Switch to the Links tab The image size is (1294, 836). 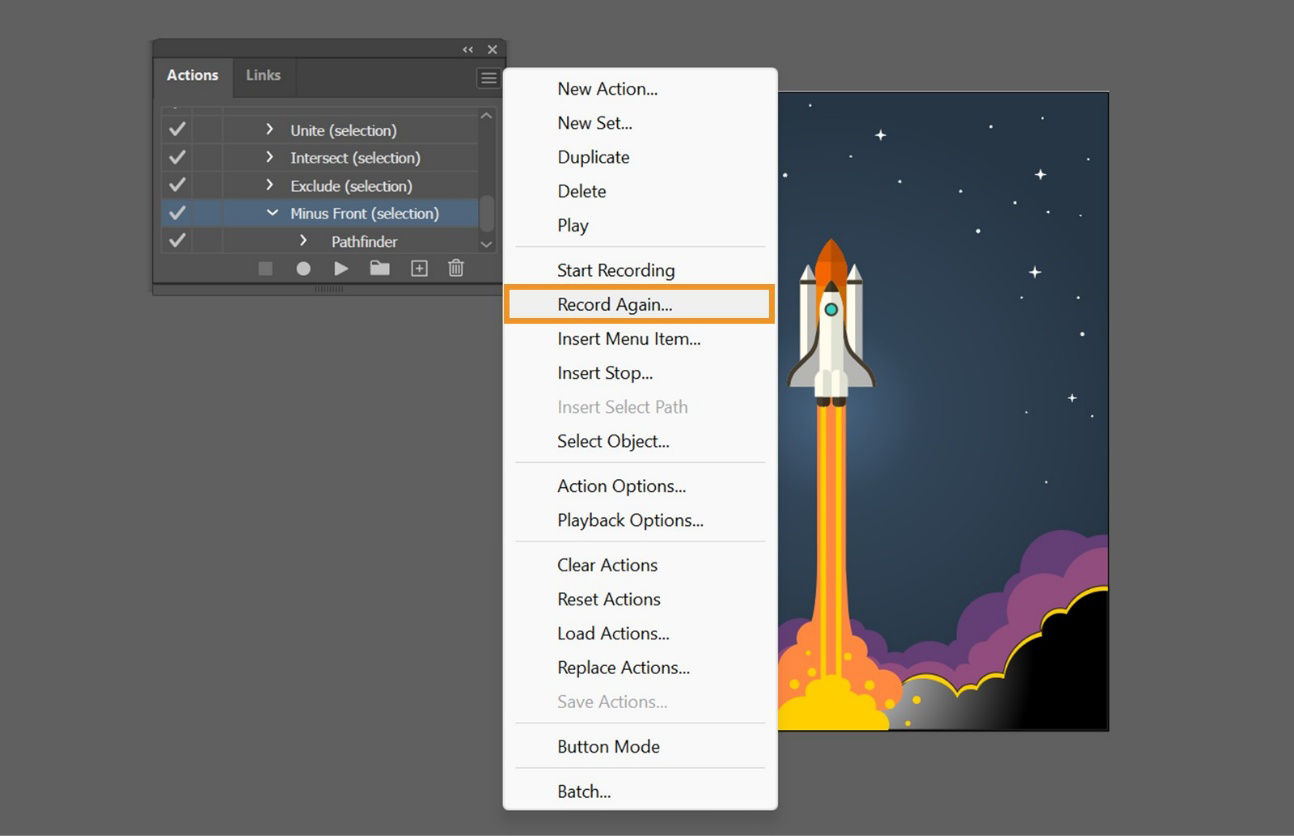pyautogui.click(x=263, y=75)
